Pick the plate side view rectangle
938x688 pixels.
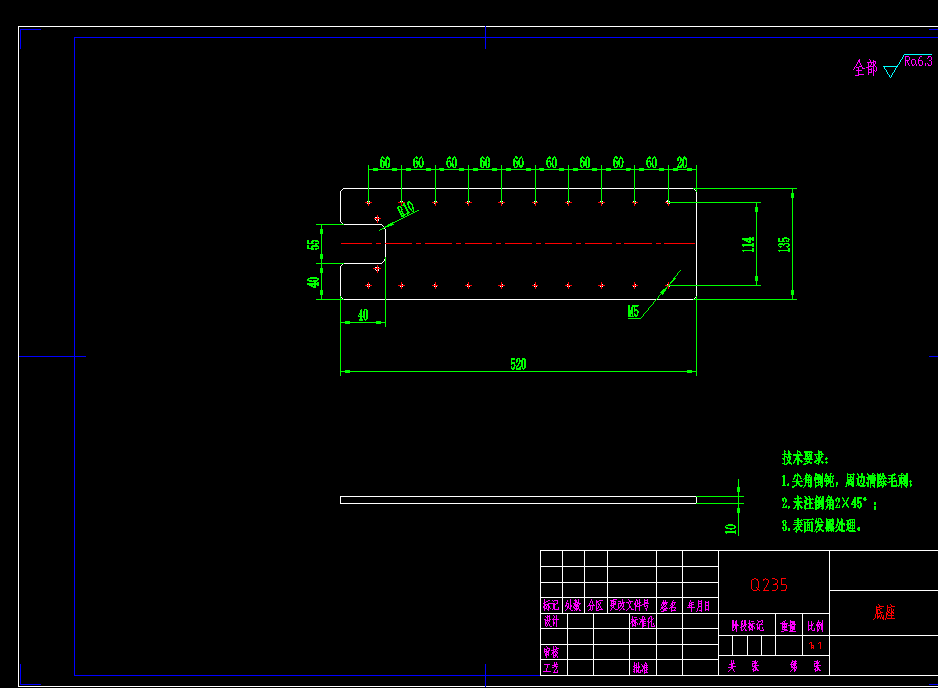[518, 500]
